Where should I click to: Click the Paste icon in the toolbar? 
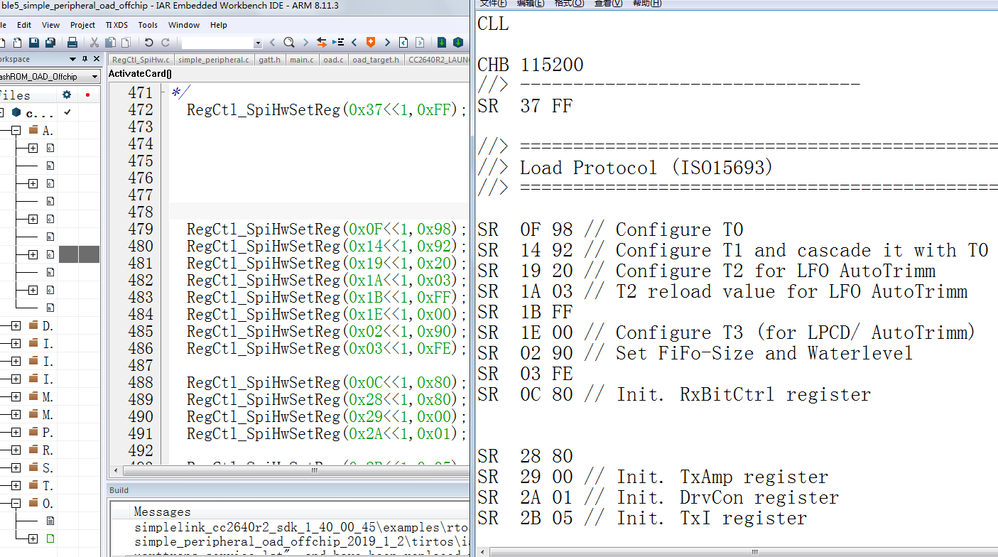126,43
